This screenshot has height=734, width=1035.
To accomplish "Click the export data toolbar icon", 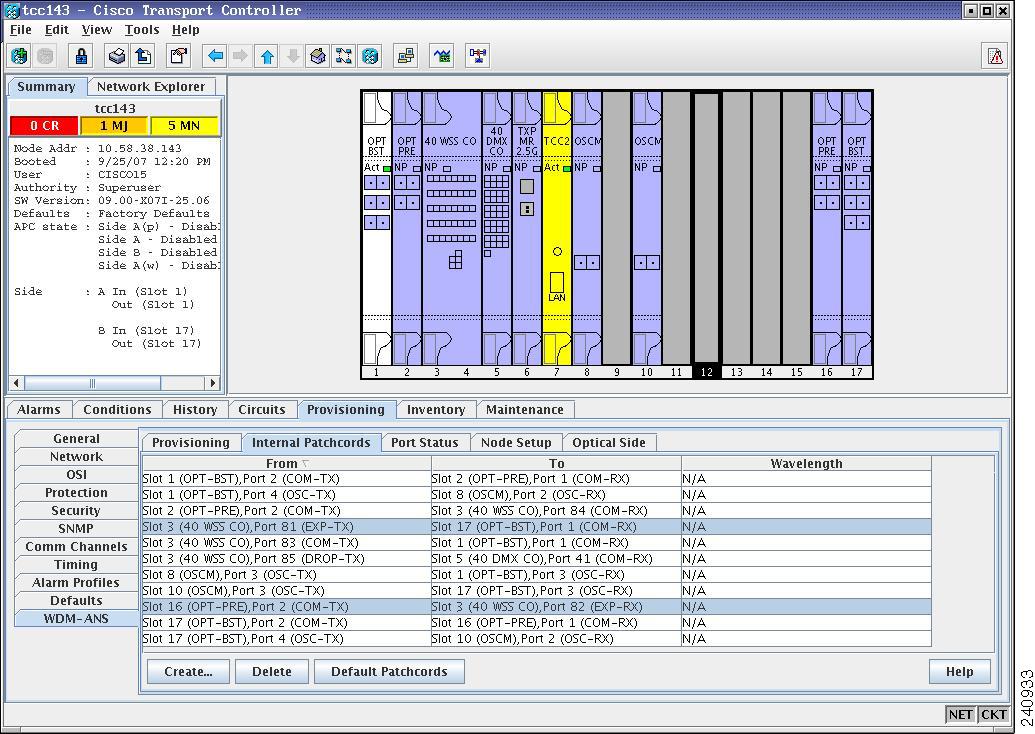I will (143, 56).
